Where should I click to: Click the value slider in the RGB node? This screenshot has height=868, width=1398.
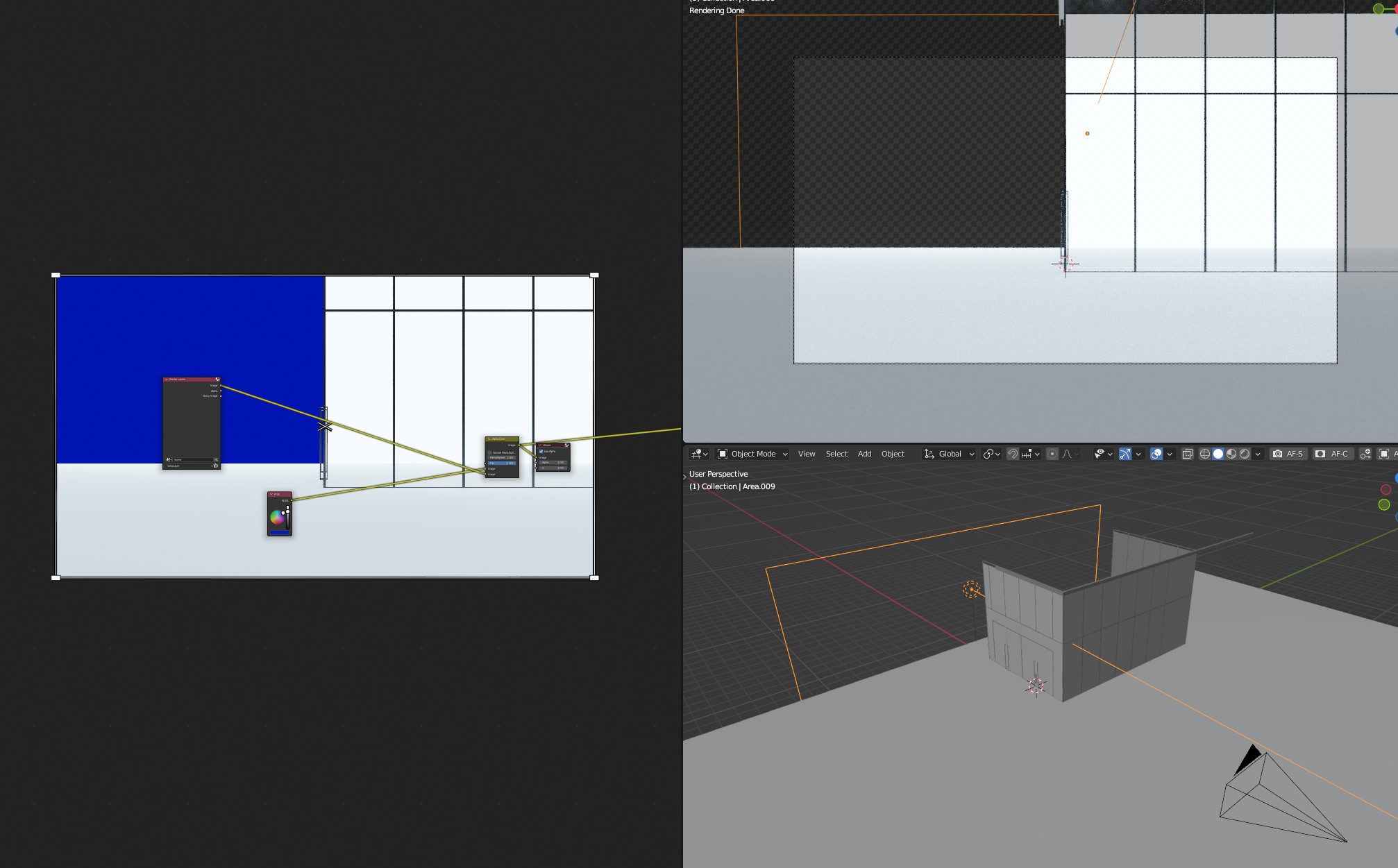click(287, 518)
